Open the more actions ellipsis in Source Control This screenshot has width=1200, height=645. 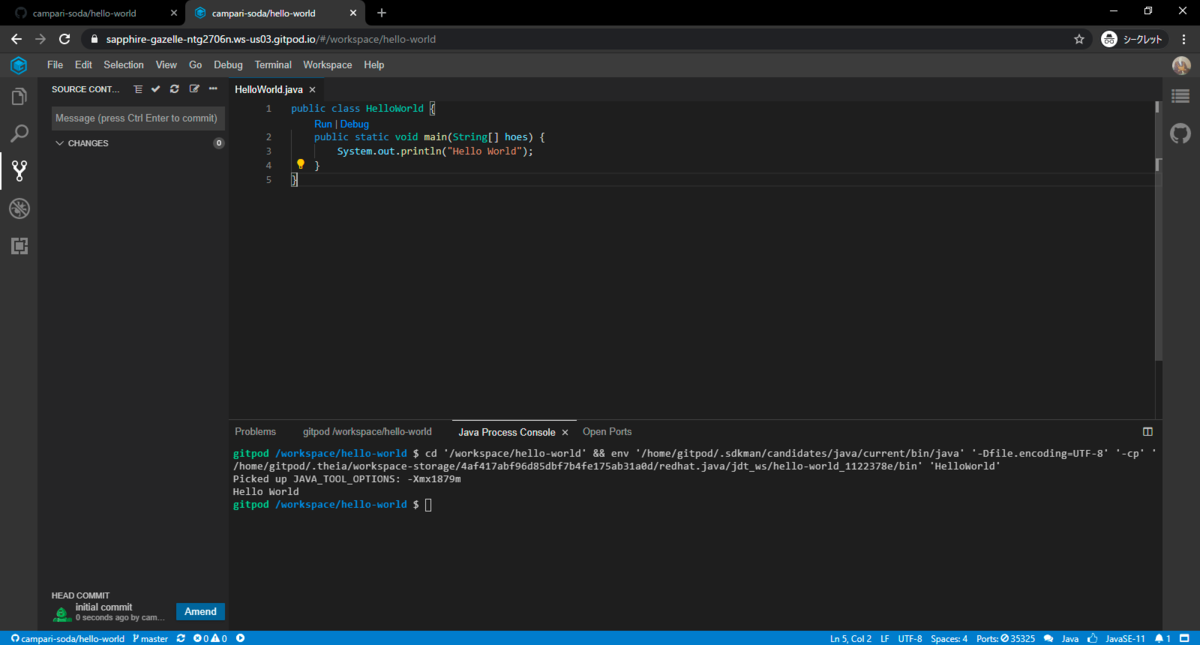[213, 89]
